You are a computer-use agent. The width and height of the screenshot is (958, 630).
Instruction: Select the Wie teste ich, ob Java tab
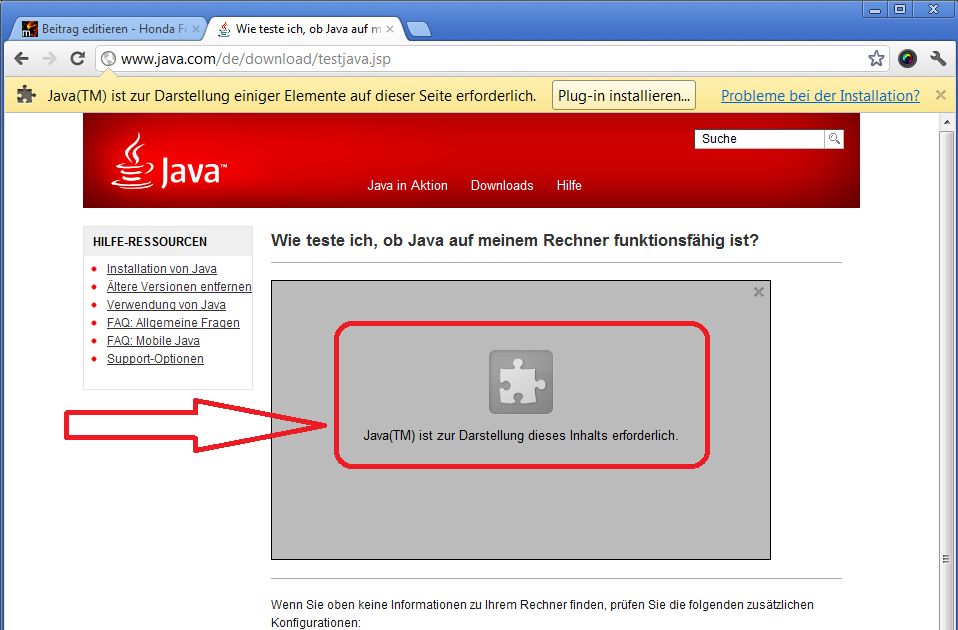pyautogui.click(x=305, y=29)
